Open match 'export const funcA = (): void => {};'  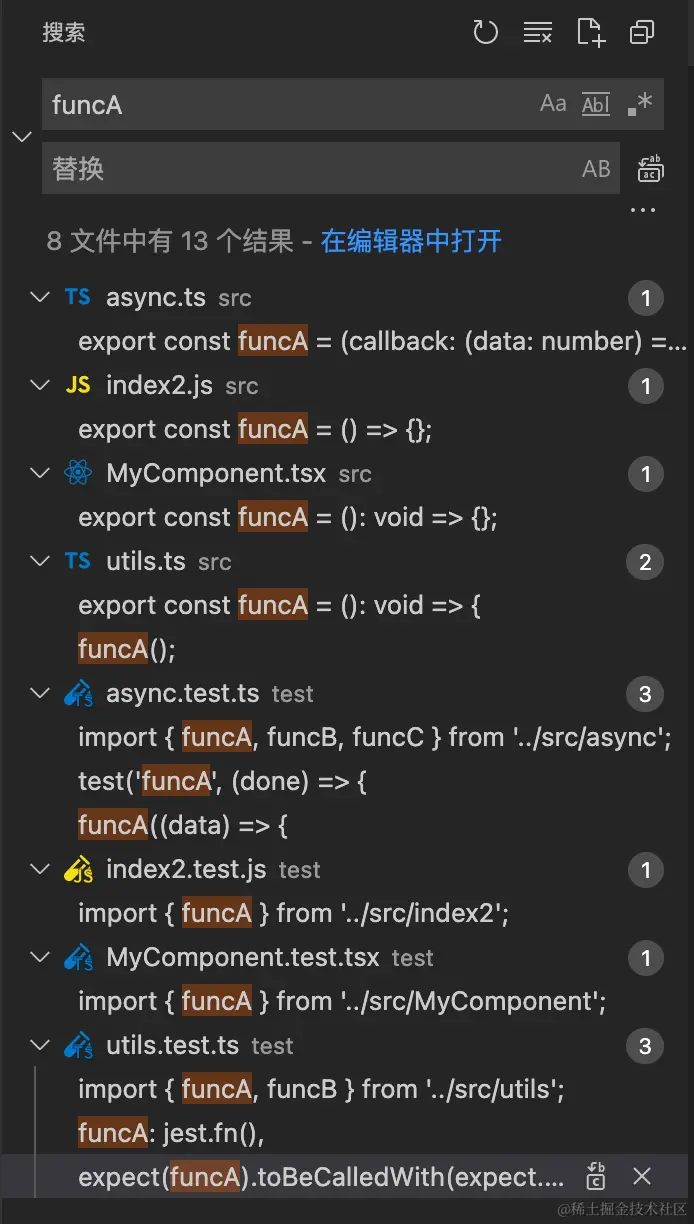(288, 517)
